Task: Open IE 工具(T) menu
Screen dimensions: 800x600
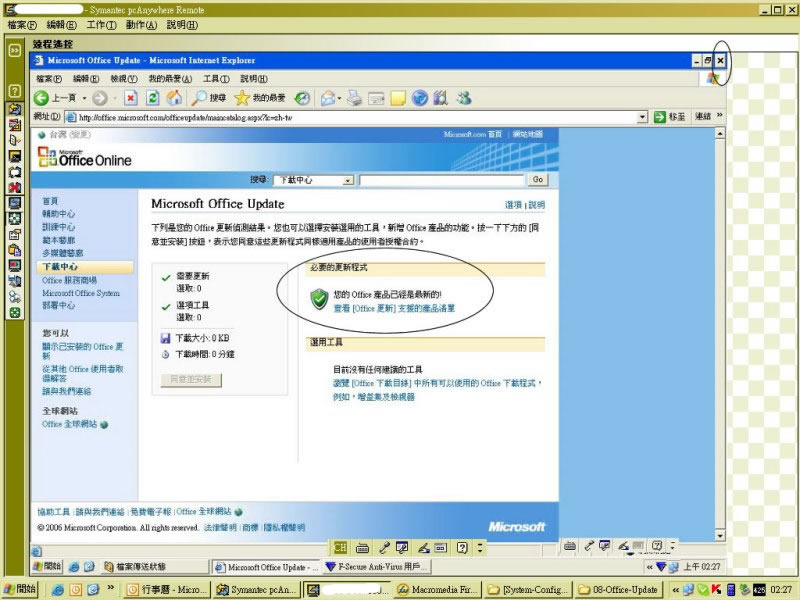Action: [216, 79]
